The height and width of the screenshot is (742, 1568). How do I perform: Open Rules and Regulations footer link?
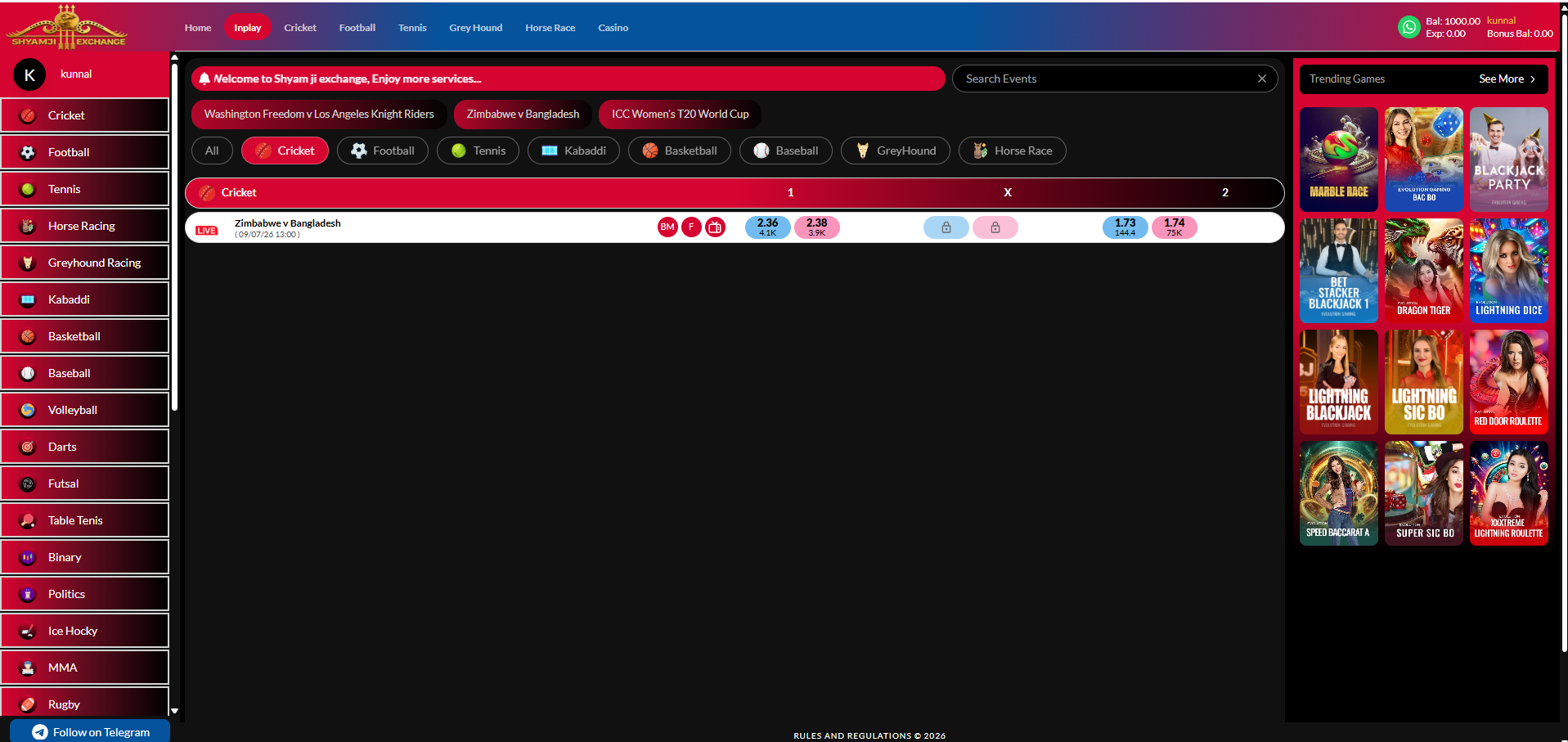pyautogui.click(x=869, y=735)
